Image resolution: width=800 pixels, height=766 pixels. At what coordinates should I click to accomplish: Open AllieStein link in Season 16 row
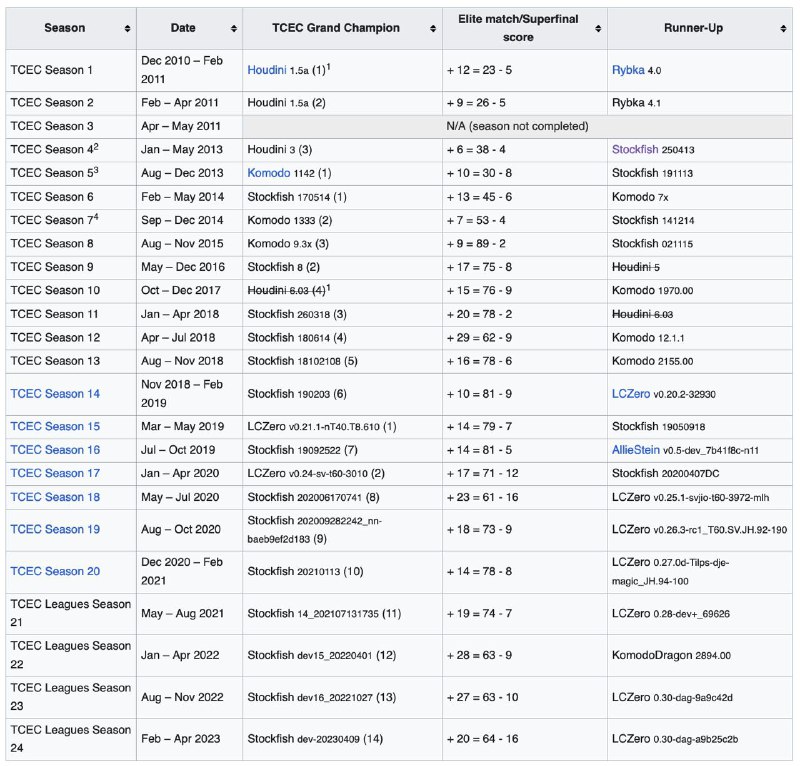pos(636,450)
